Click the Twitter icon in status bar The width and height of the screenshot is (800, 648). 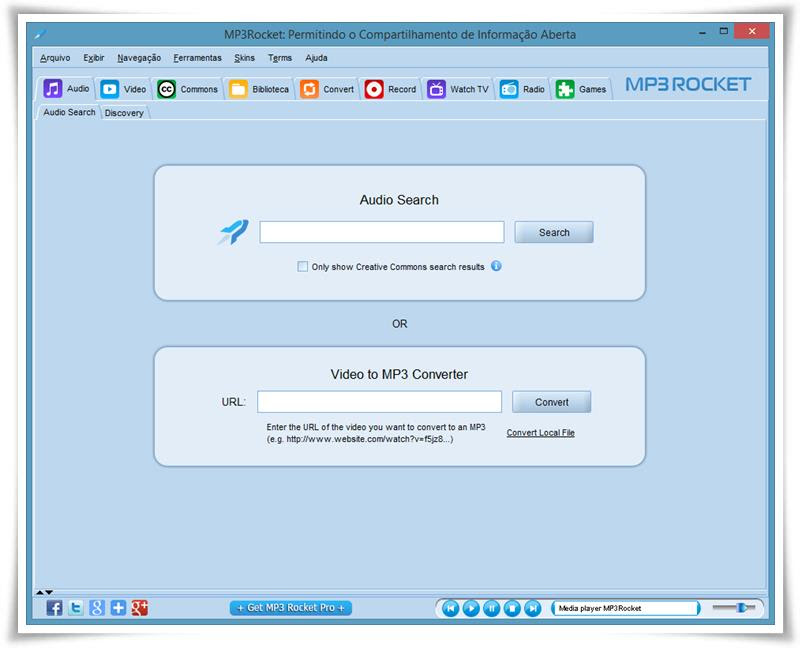(76, 608)
